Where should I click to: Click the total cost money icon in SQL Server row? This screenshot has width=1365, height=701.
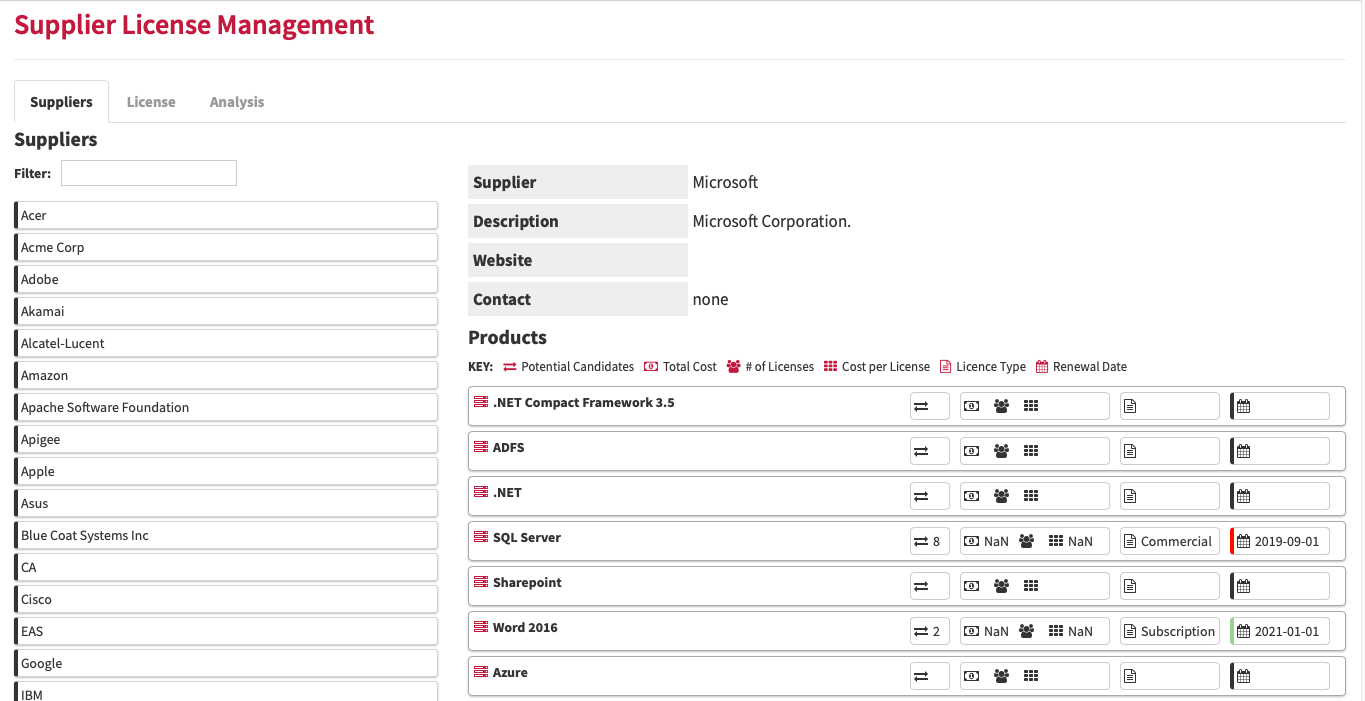971,542
